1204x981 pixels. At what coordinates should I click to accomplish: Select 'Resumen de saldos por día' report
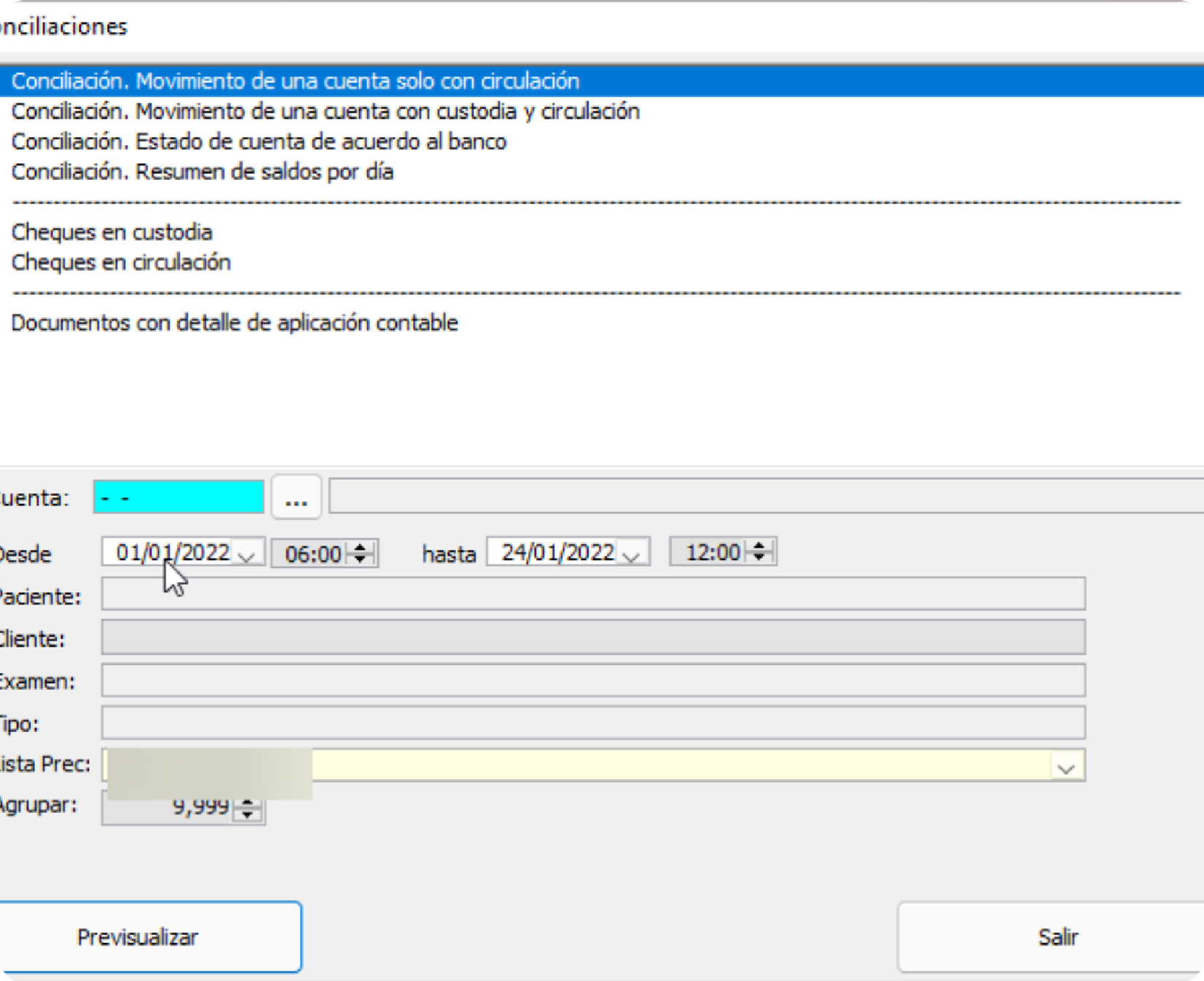(x=202, y=172)
